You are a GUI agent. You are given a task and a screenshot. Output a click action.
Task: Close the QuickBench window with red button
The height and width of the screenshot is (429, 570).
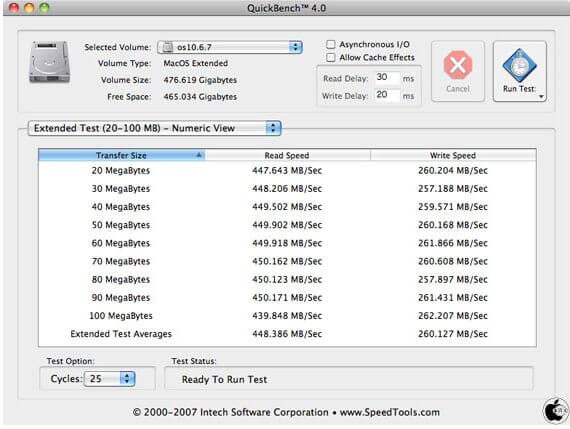coord(14,8)
